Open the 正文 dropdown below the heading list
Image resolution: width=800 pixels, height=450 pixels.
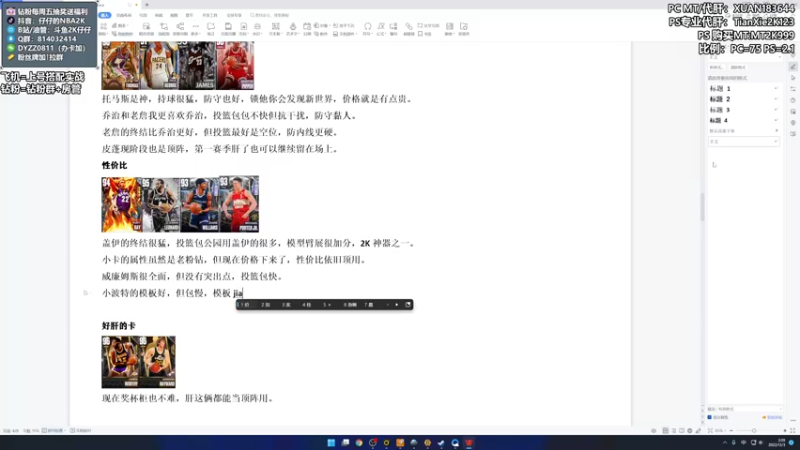744,141
